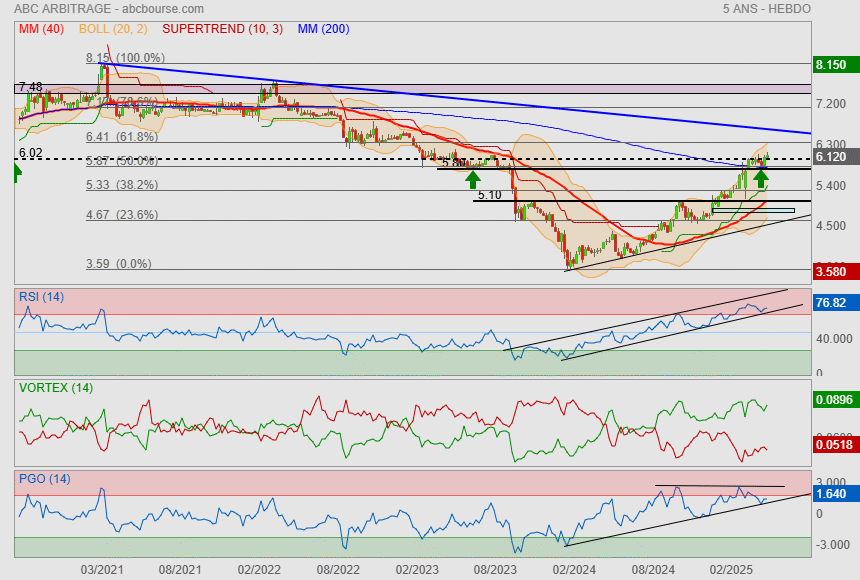
Task: Click the 08/2022 date on time axis
Action: point(338,568)
